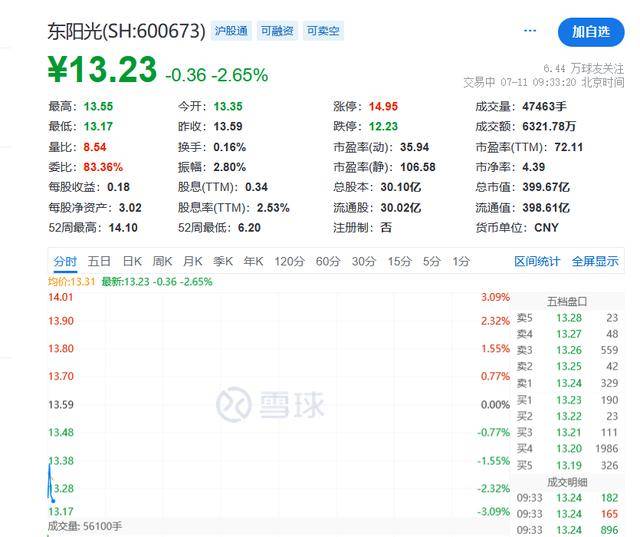Switch to the 分时 chart tab
The width and height of the screenshot is (640, 537).
[65, 261]
